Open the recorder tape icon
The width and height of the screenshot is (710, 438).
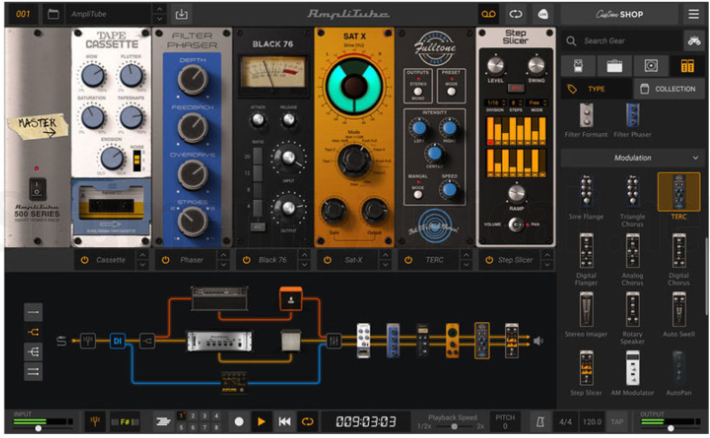488,14
